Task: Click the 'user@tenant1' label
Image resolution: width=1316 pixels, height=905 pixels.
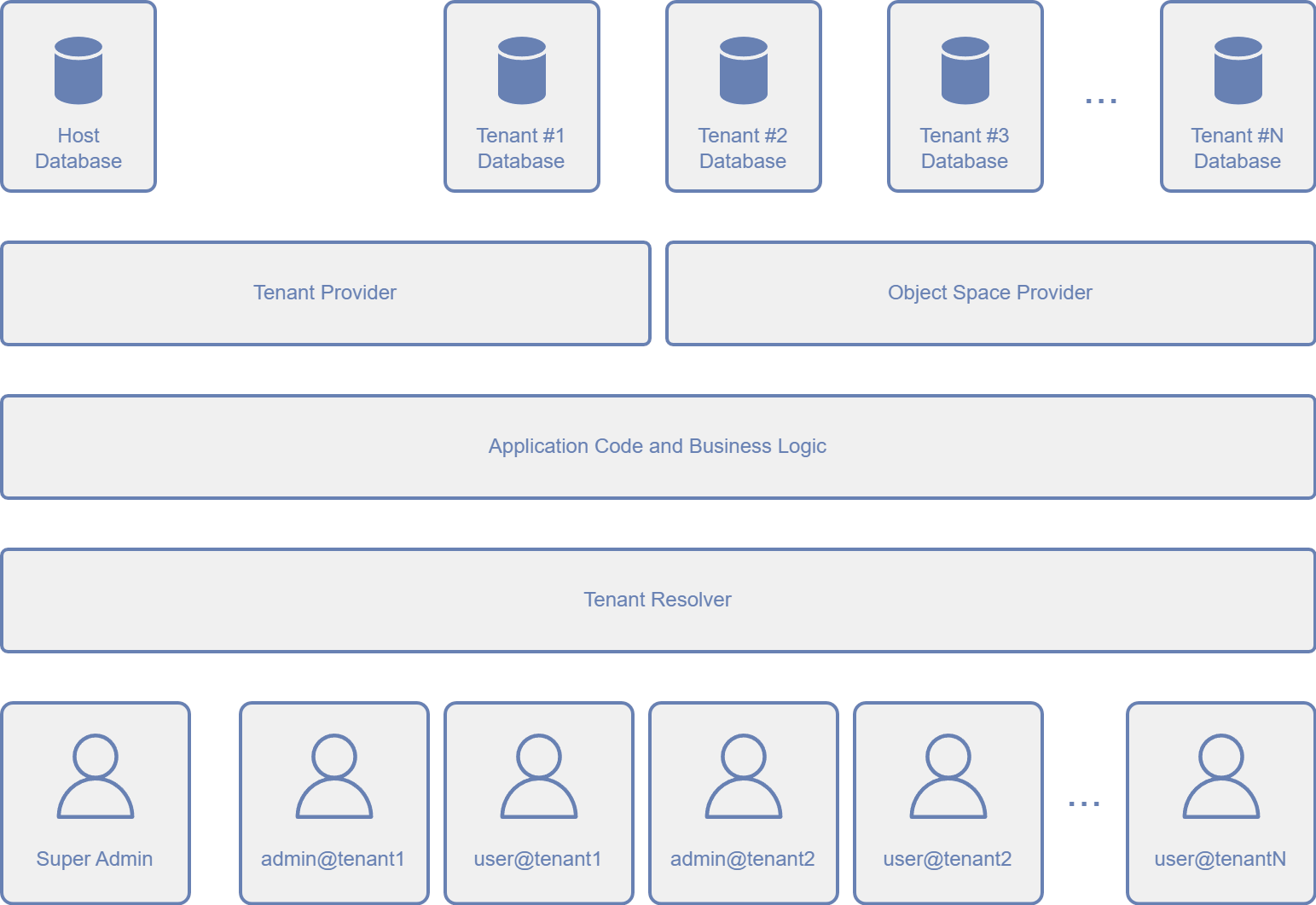Action: pos(538,859)
